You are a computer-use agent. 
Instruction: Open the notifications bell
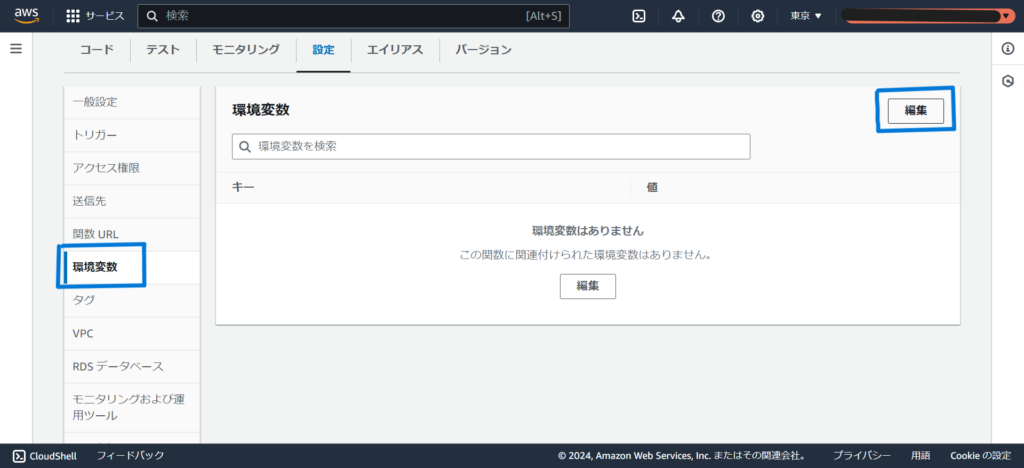(x=679, y=16)
